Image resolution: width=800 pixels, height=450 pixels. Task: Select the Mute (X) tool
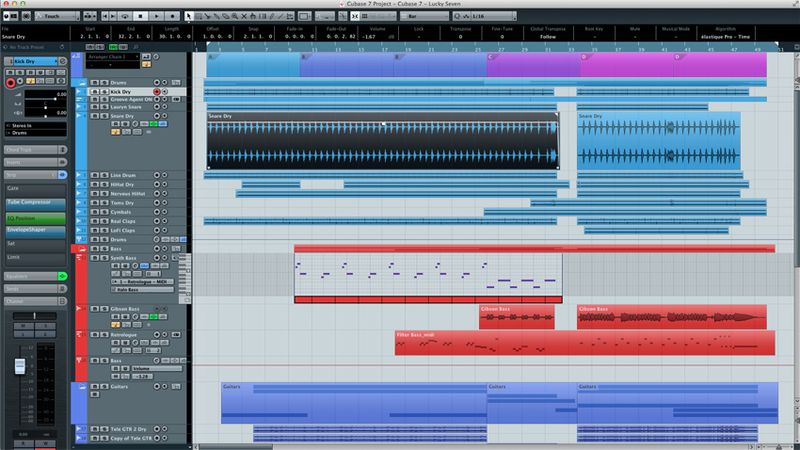coord(244,16)
